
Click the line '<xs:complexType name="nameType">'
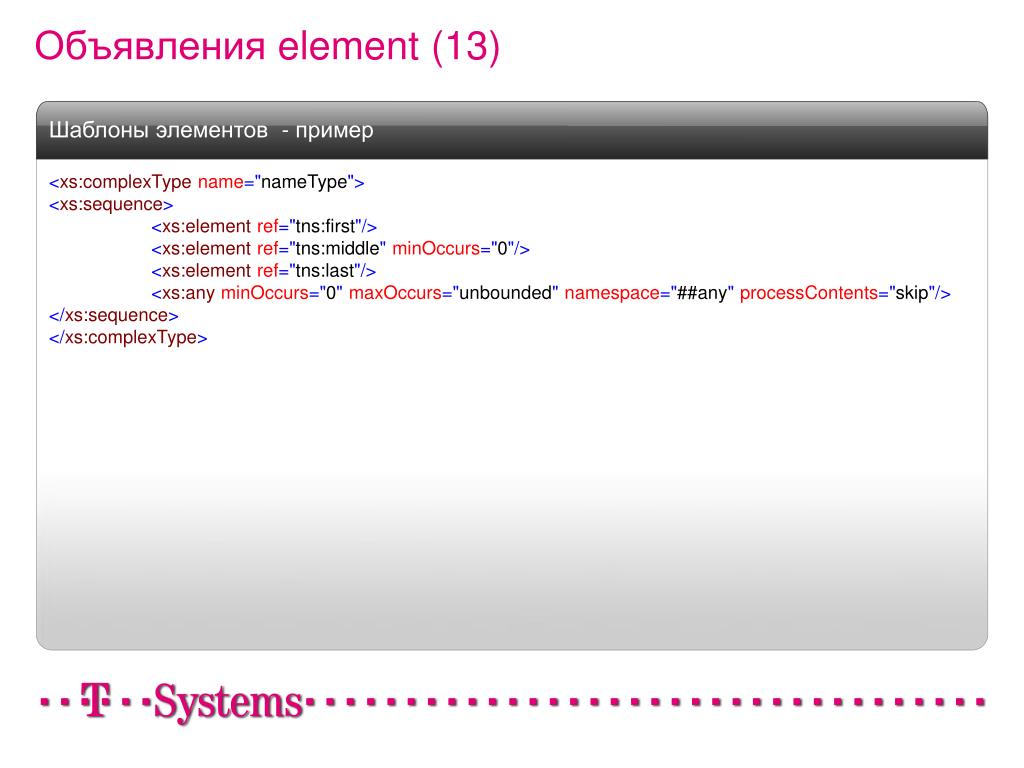206,182
